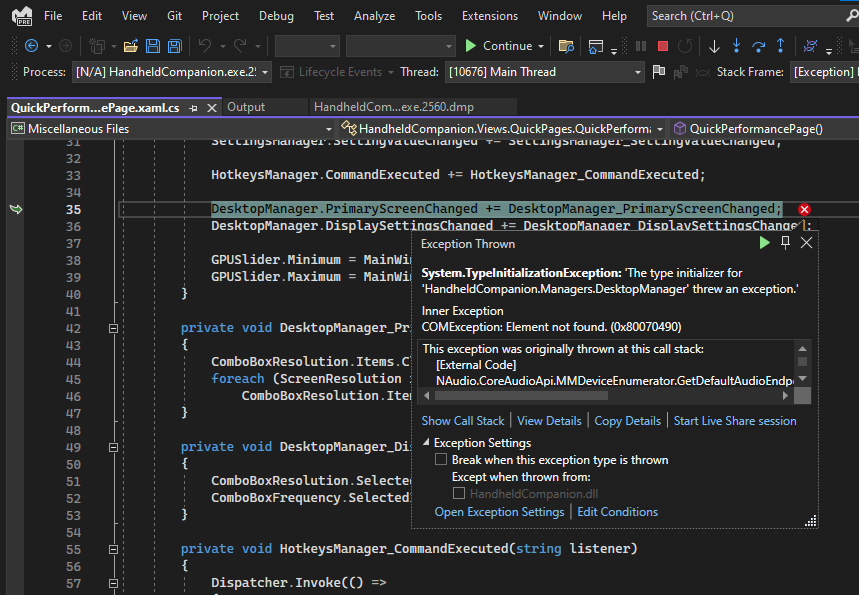Viewport: 859px width, 595px height.
Task: Pin the QuickPerformancePage.xaml.cs tab
Action: click(193, 108)
